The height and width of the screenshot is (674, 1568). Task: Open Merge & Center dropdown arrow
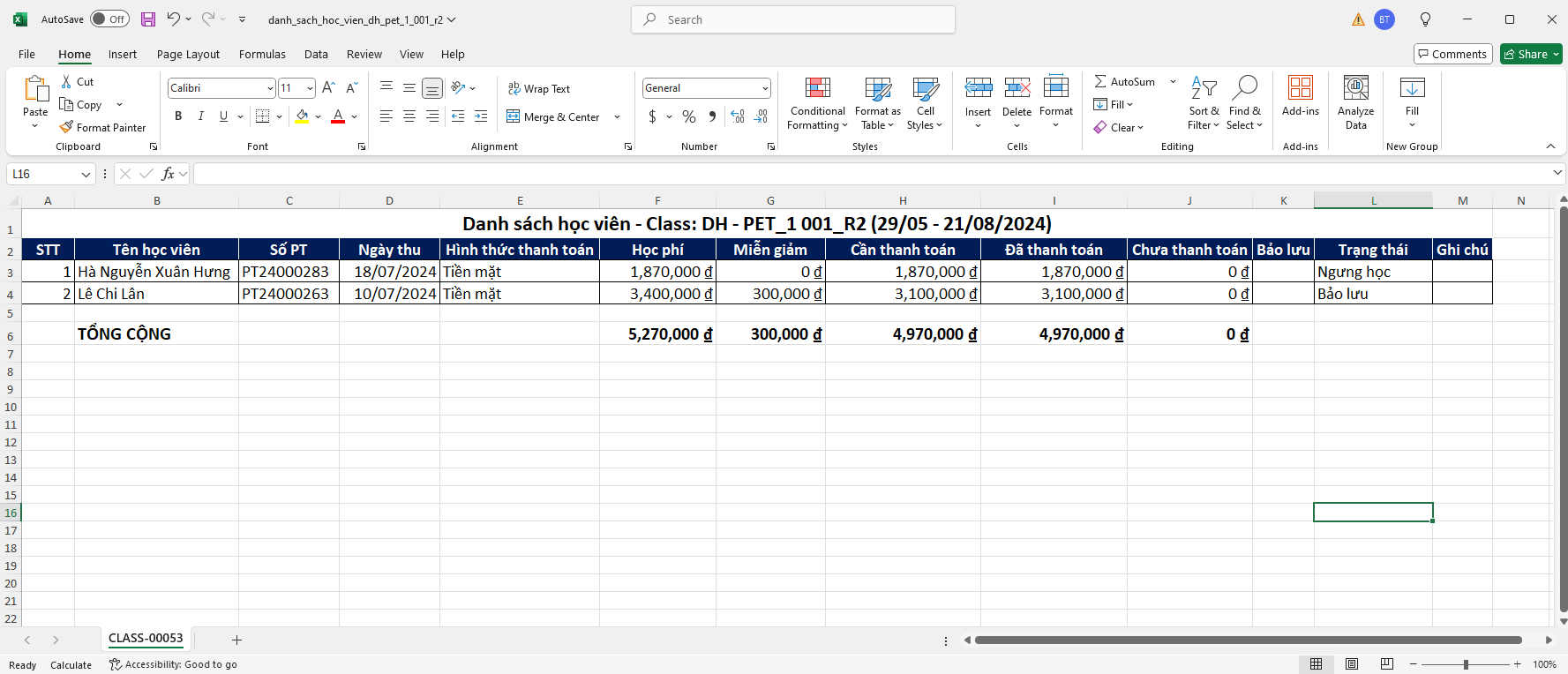click(617, 116)
